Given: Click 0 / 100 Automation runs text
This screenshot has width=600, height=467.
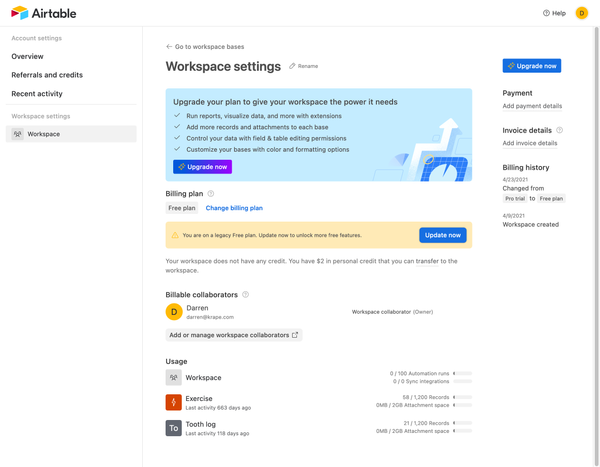Looking at the screenshot, I should (420, 373).
